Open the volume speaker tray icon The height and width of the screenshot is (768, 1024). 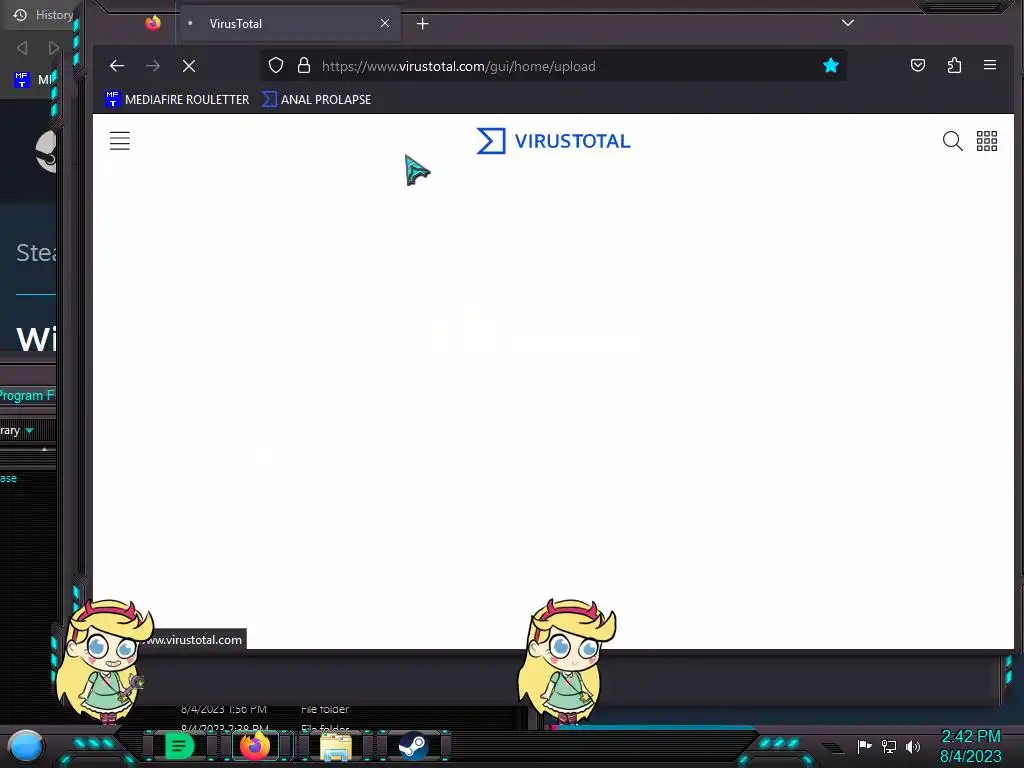tap(912, 746)
